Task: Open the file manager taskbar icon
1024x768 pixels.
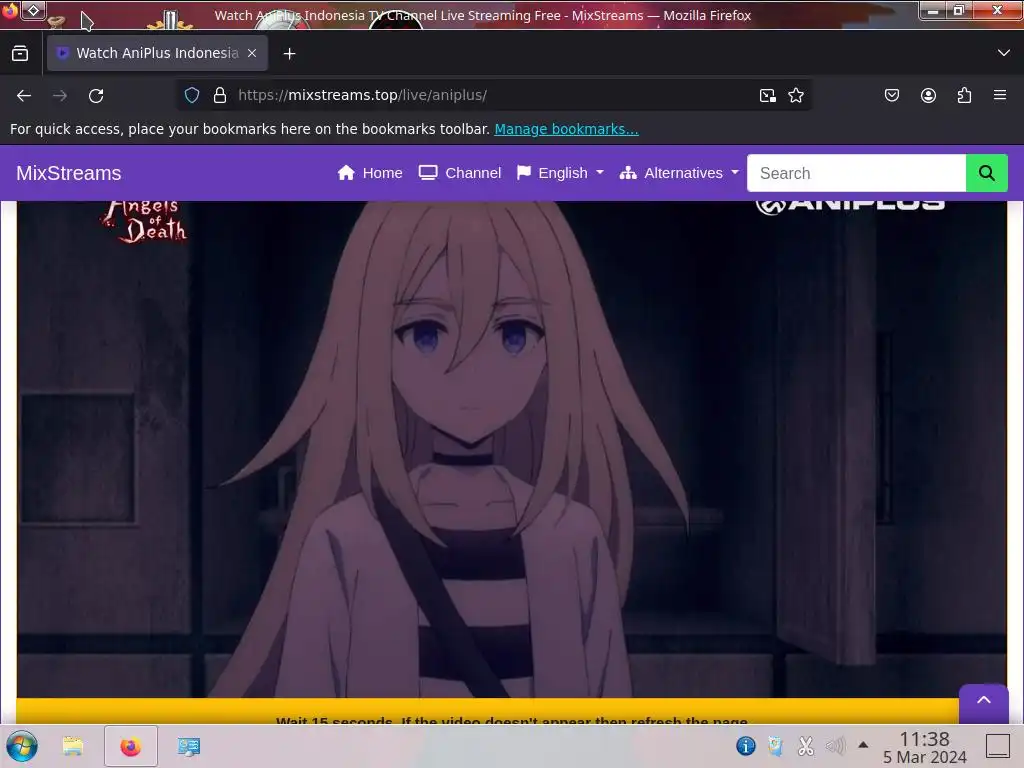Action: [72, 746]
